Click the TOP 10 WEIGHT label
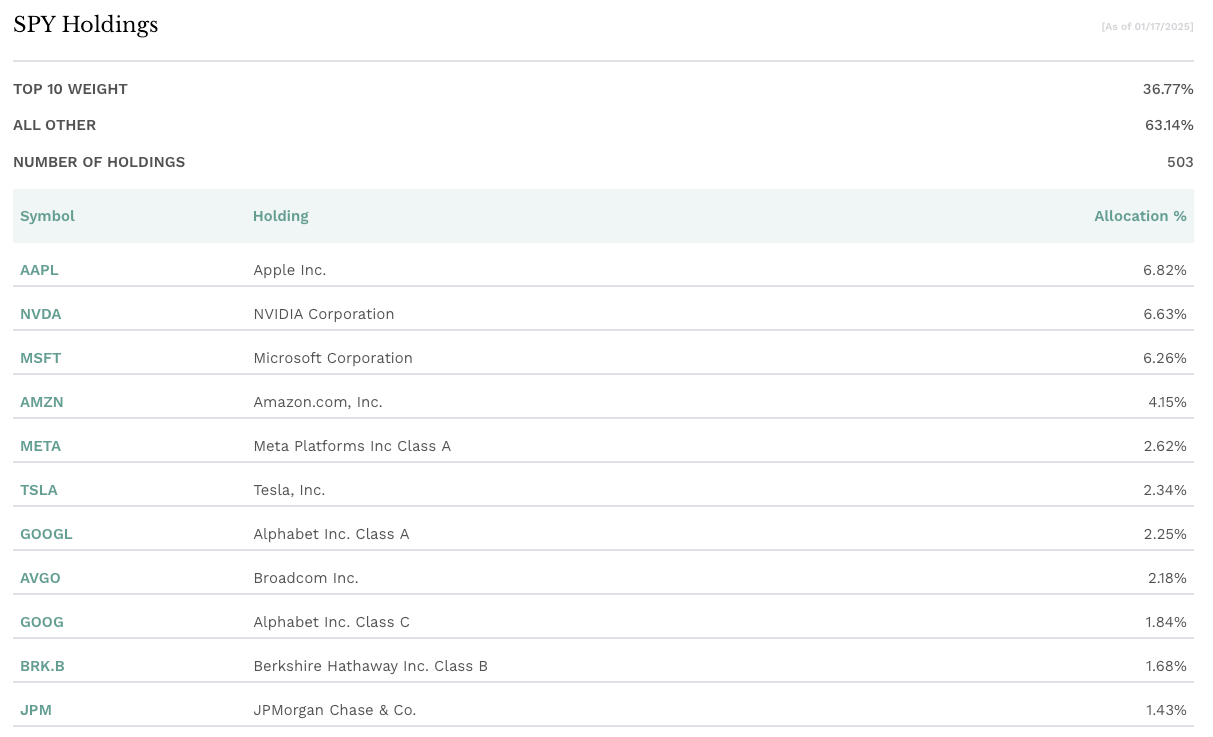Image resolution: width=1213 pixels, height=737 pixels. (x=70, y=89)
